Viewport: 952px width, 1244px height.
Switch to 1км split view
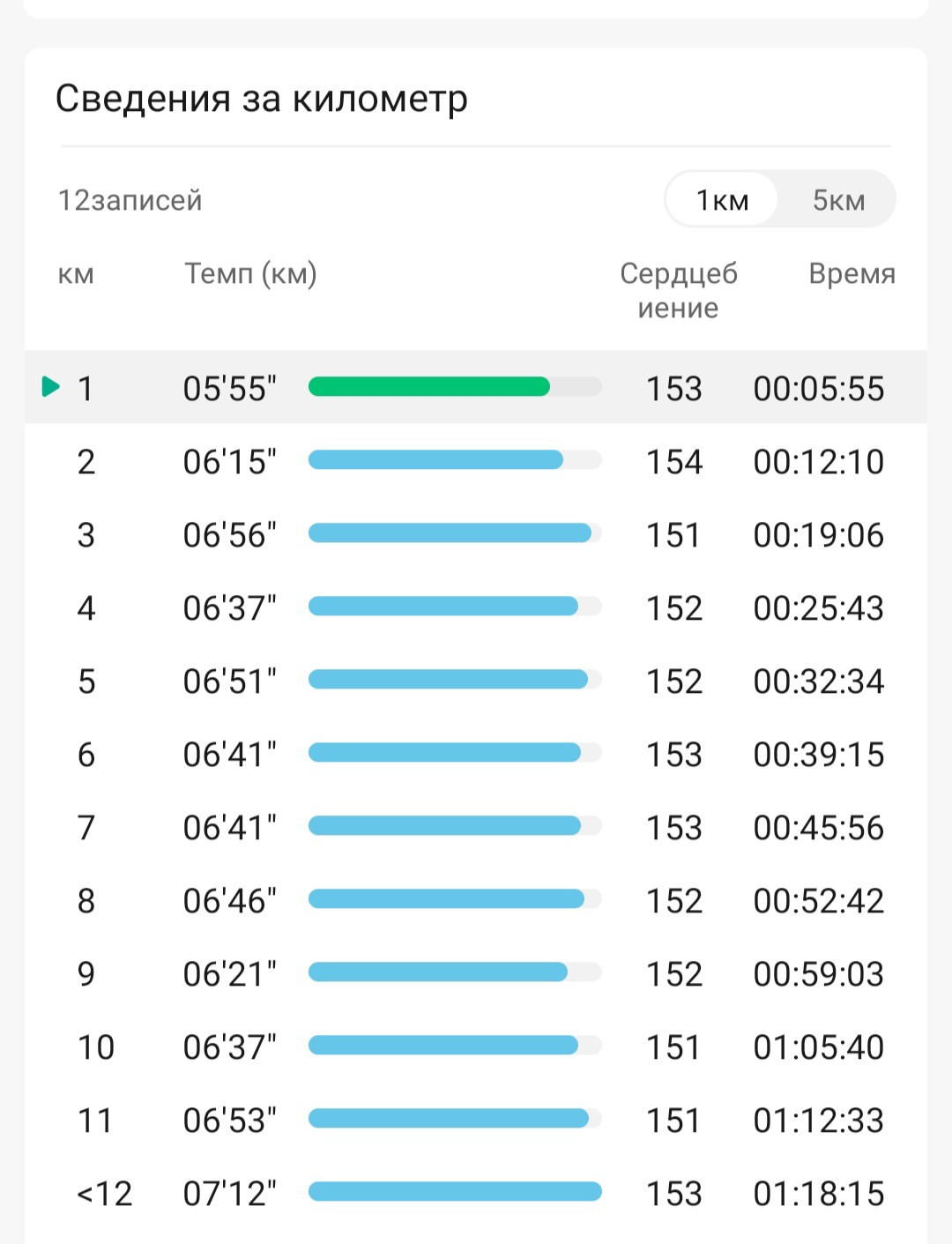pyautogui.click(x=722, y=200)
